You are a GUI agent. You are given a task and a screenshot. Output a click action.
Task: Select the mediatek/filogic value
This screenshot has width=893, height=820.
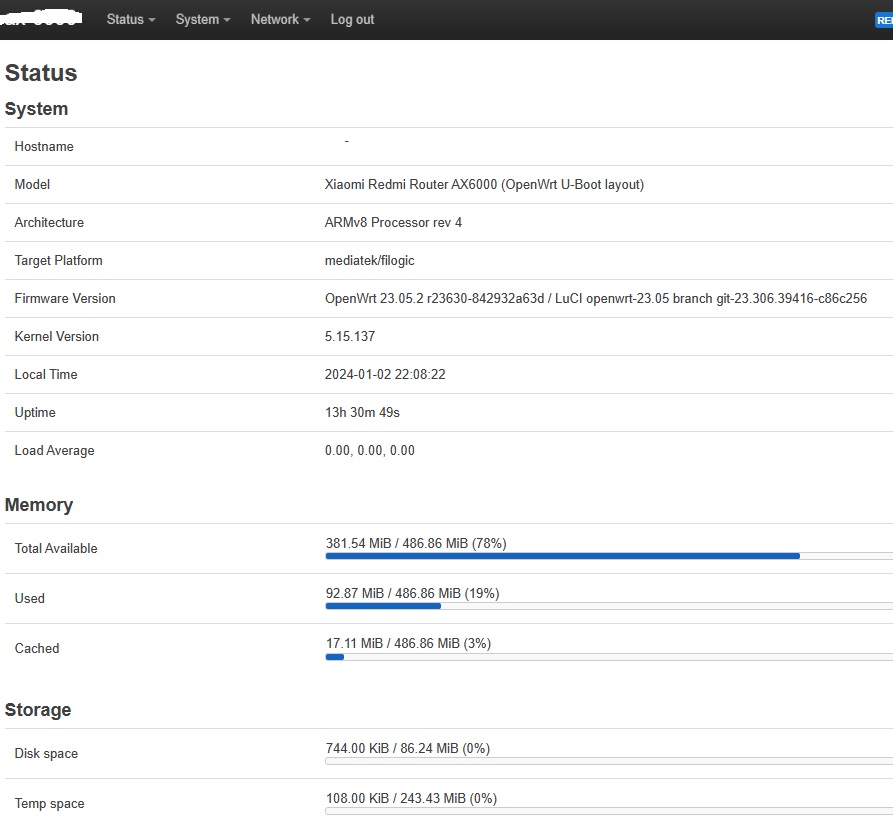click(370, 260)
